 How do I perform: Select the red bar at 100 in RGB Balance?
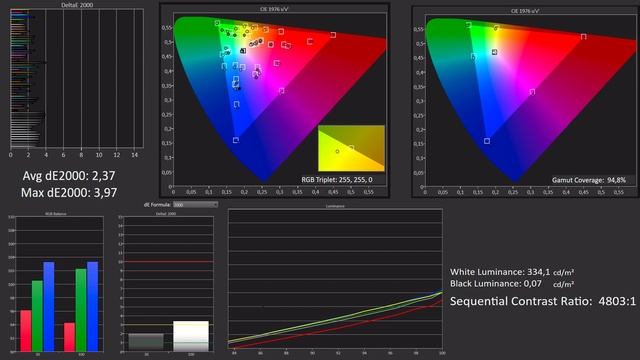[x=69, y=337]
